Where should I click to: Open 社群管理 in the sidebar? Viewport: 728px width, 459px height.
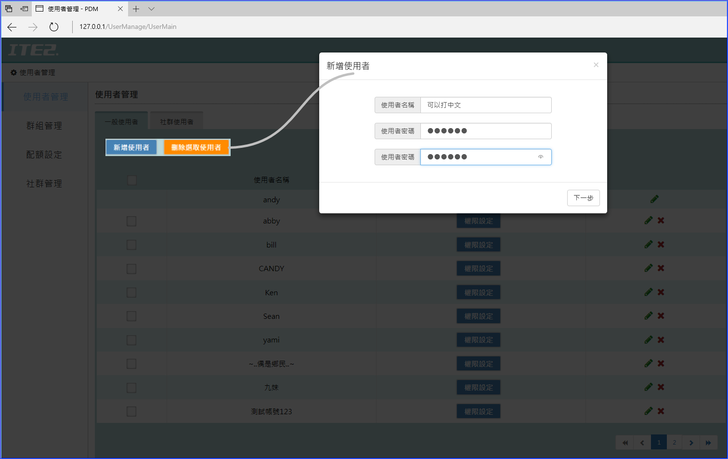click(44, 184)
